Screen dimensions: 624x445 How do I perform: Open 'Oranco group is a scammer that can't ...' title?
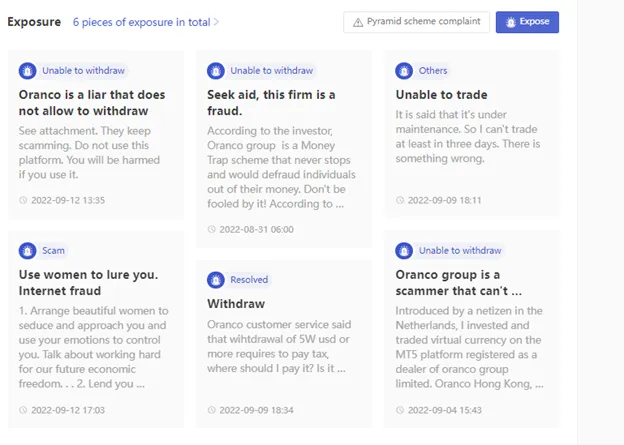(x=458, y=283)
